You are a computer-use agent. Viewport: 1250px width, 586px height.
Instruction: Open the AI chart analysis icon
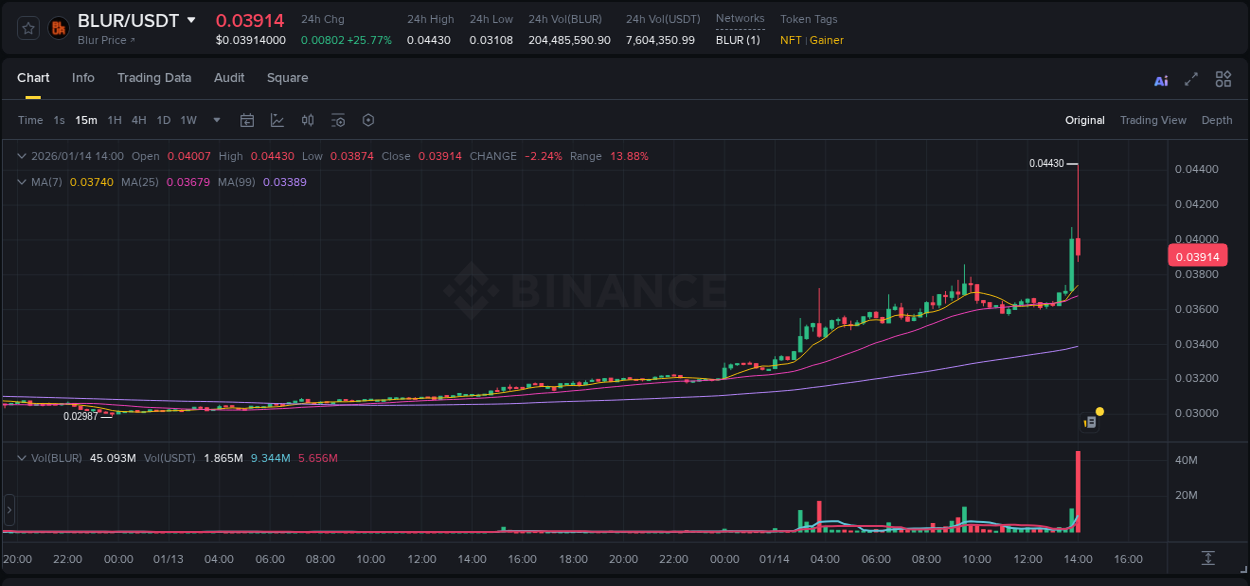pyautogui.click(x=1161, y=79)
